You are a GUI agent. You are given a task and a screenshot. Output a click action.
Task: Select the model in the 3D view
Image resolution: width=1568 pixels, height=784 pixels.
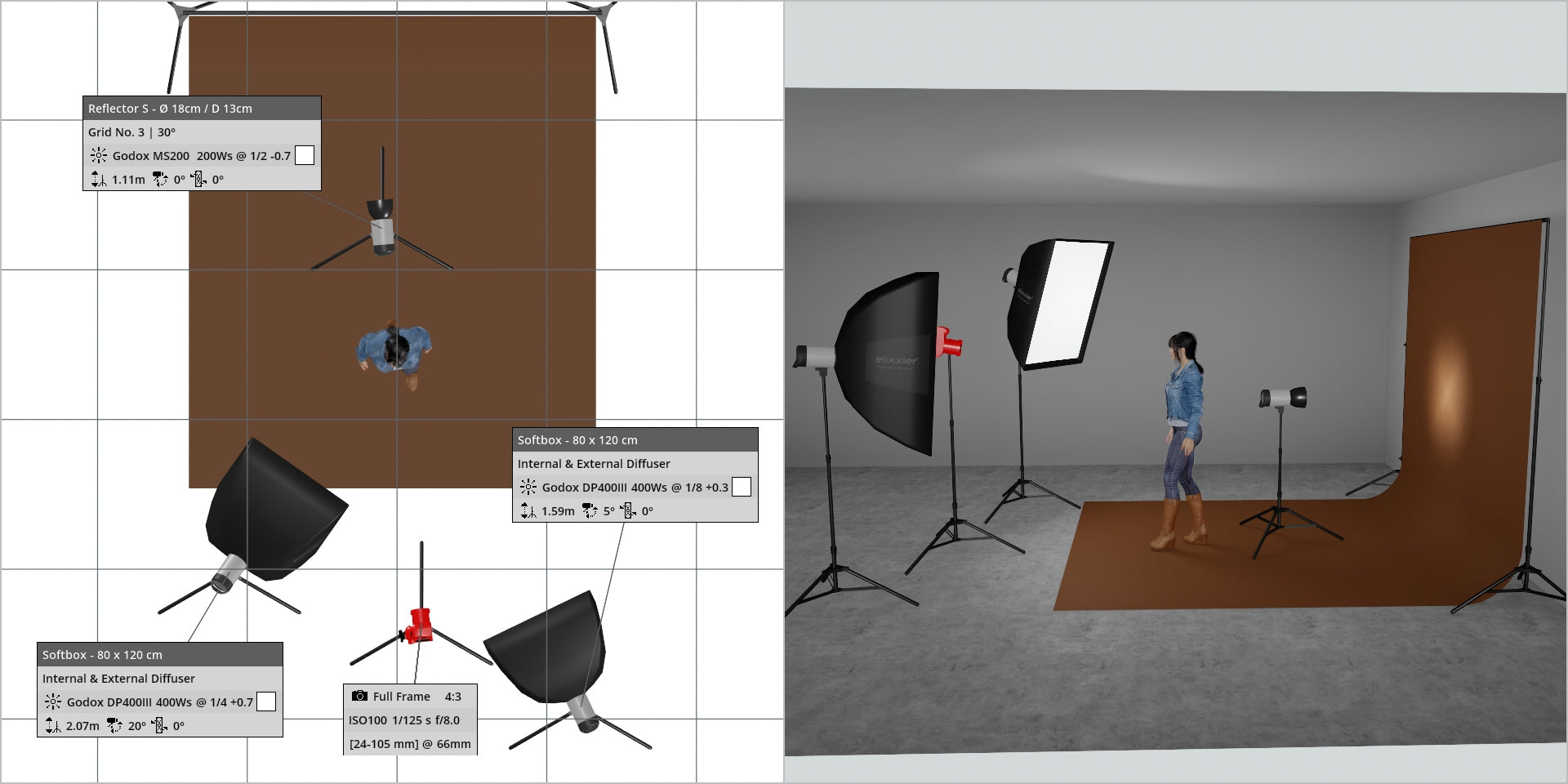pyautogui.click(x=1181, y=439)
